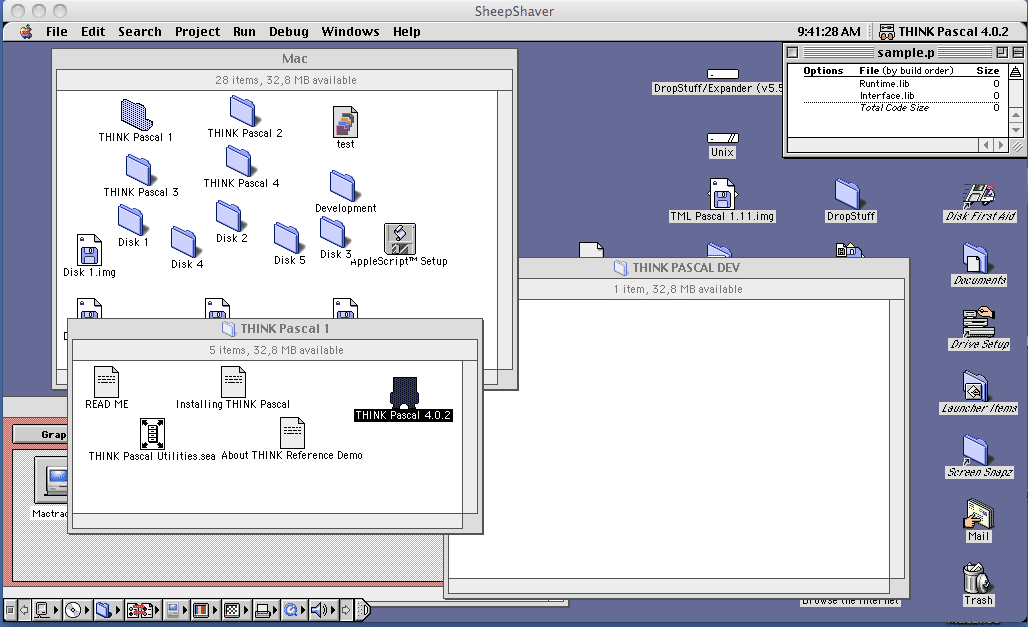Viewport: 1028px width, 627px height.
Task: Select the THINK Pascal 4 folder
Action: click(239, 161)
